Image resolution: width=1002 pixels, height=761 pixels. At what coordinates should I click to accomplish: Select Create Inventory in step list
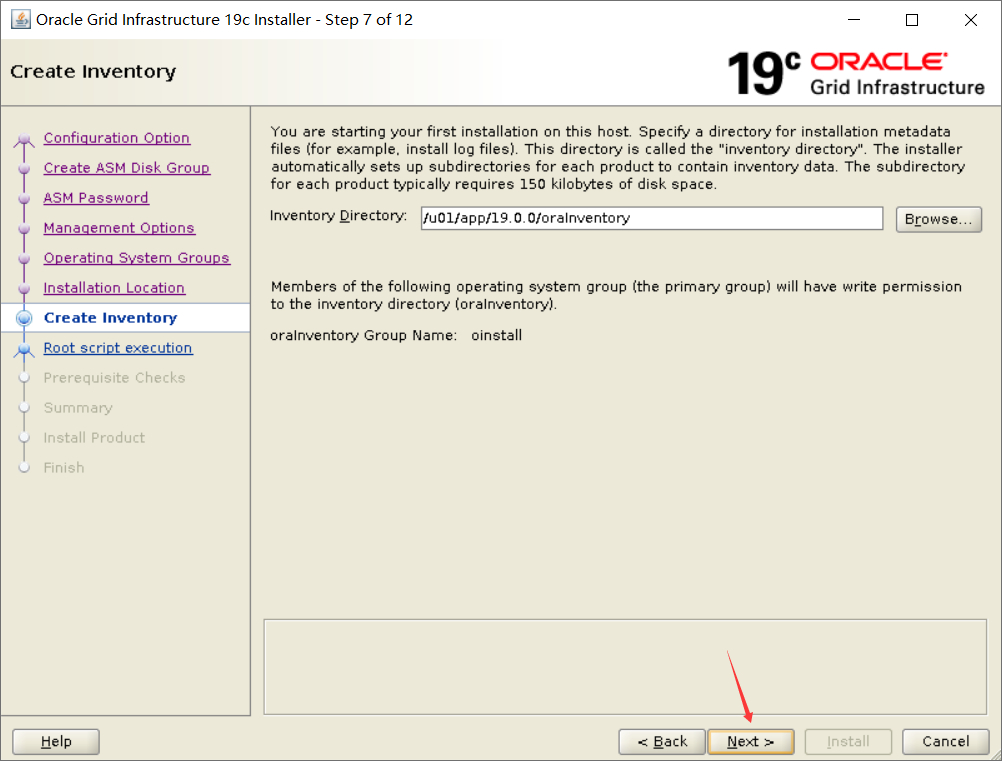[x=111, y=318]
